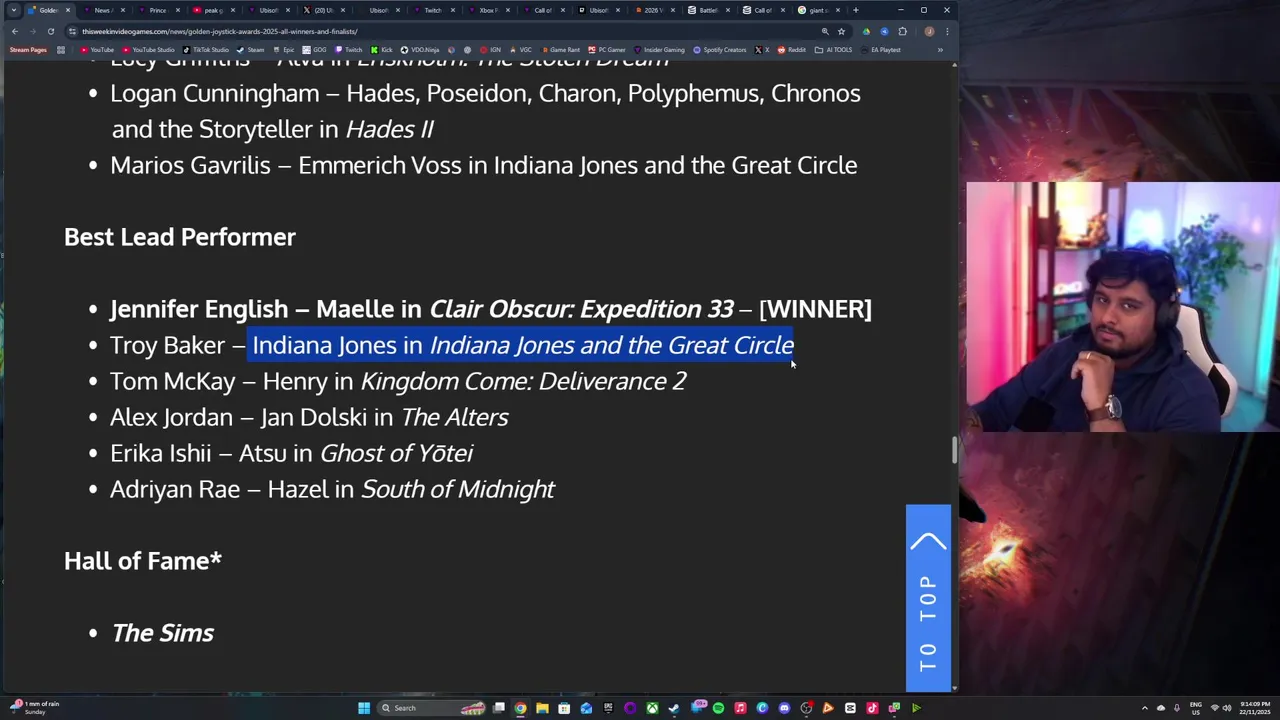Go back using browser back arrow
The height and width of the screenshot is (720, 1280).
click(14, 31)
